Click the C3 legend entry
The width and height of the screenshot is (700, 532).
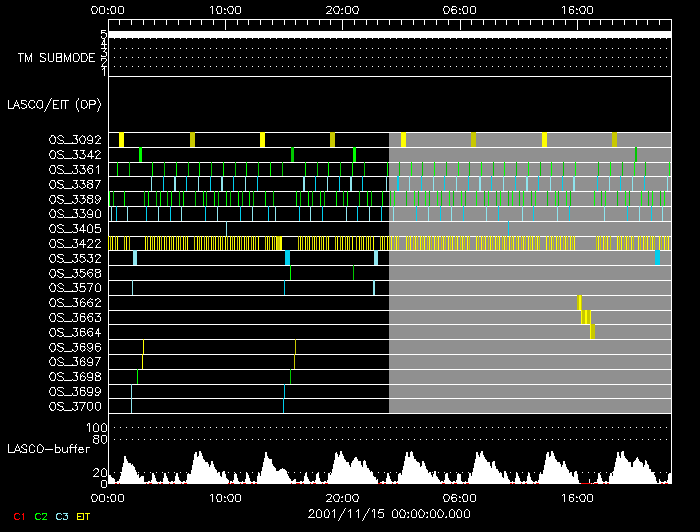coord(62,516)
